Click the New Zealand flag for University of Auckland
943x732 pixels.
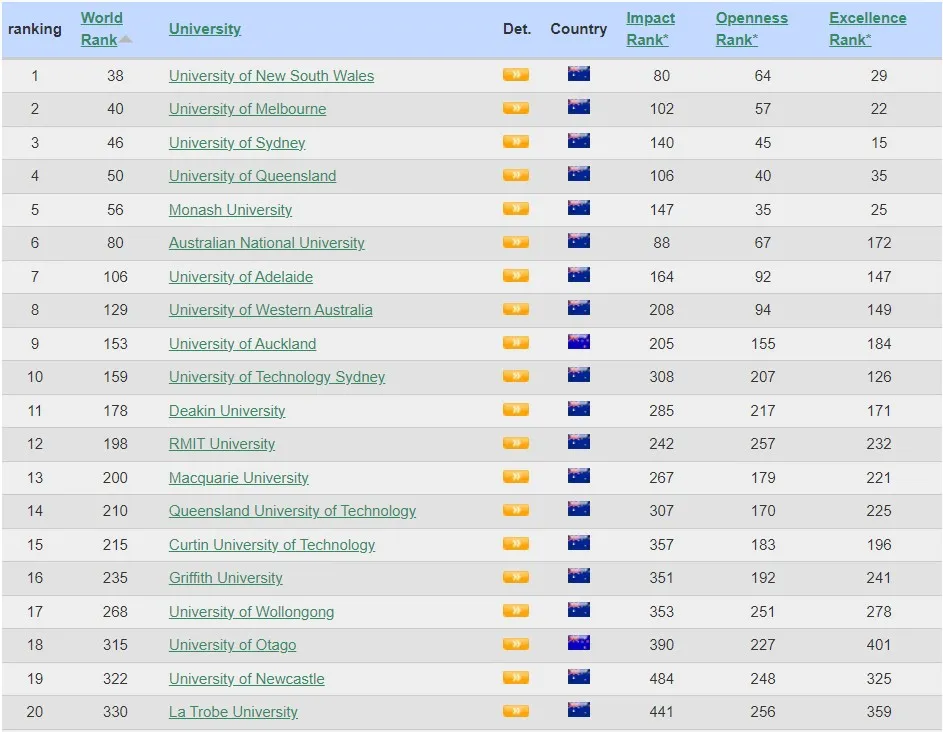point(579,342)
